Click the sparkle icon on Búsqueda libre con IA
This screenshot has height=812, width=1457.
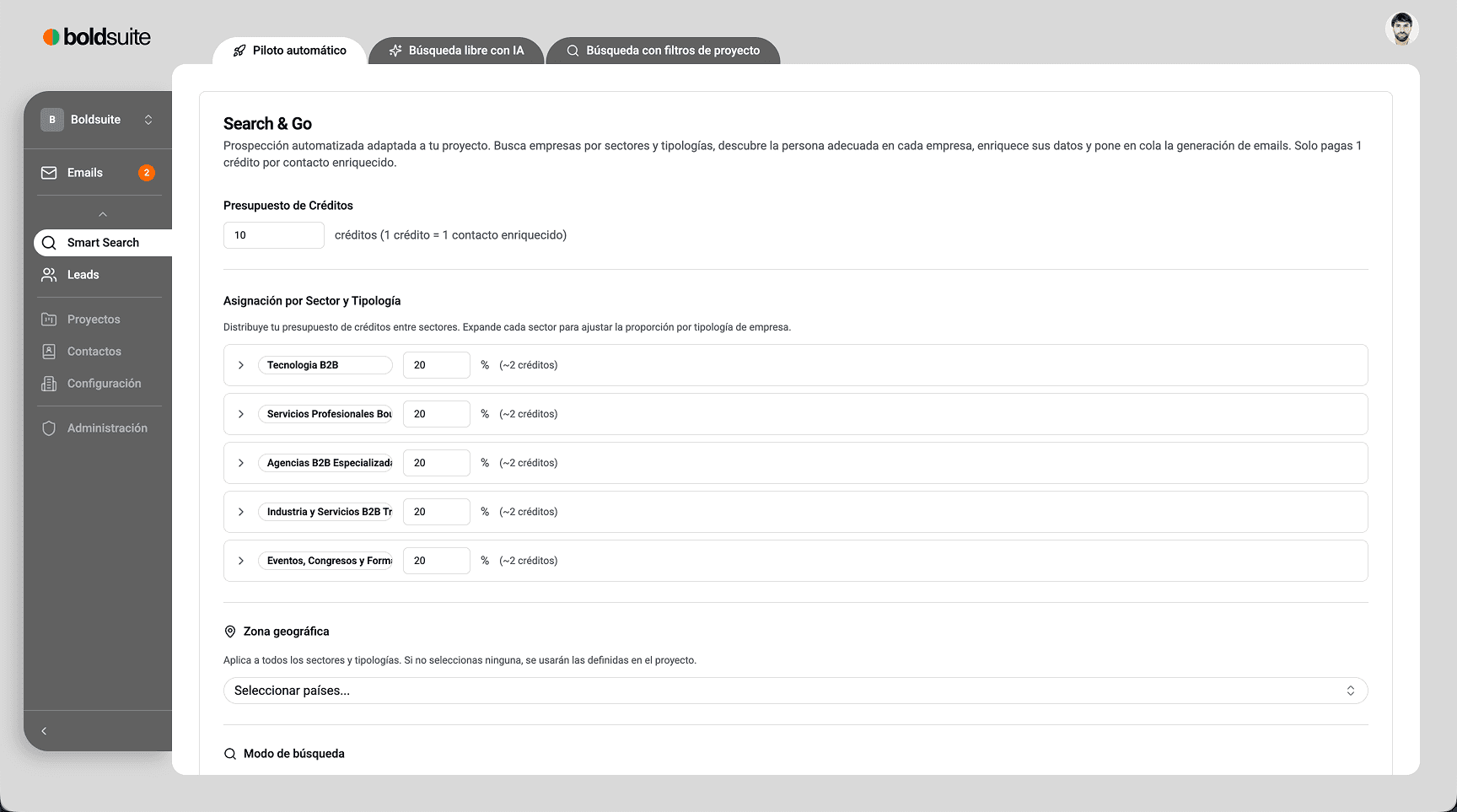(395, 51)
